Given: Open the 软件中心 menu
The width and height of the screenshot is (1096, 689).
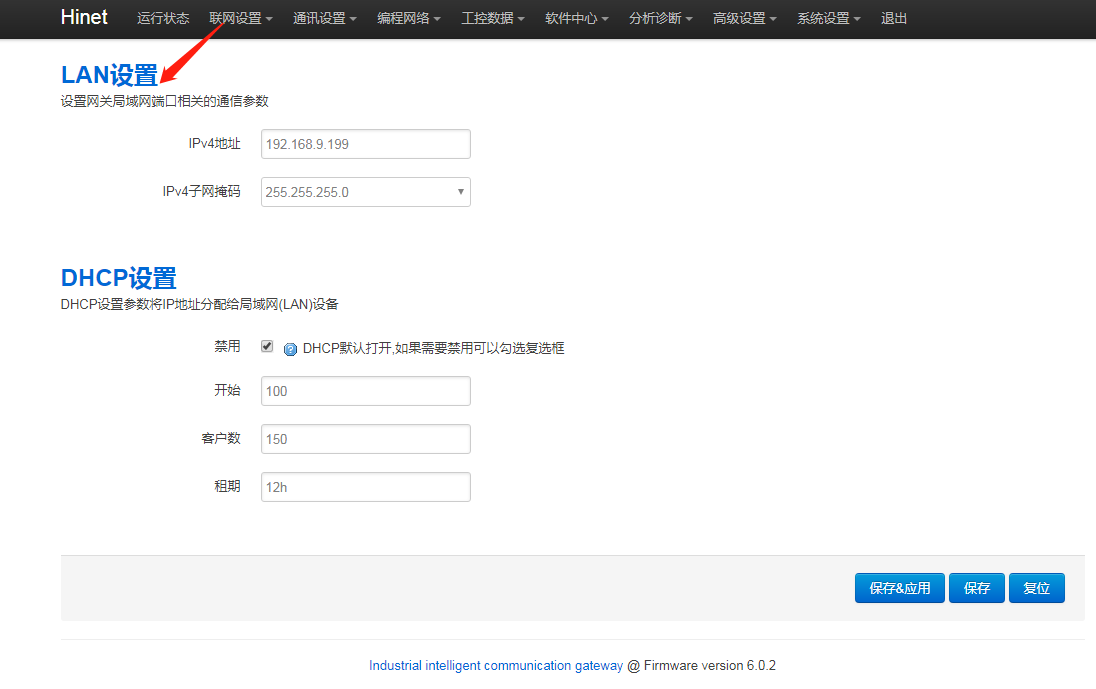Looking at the screenshot, I should pos(576,18).
